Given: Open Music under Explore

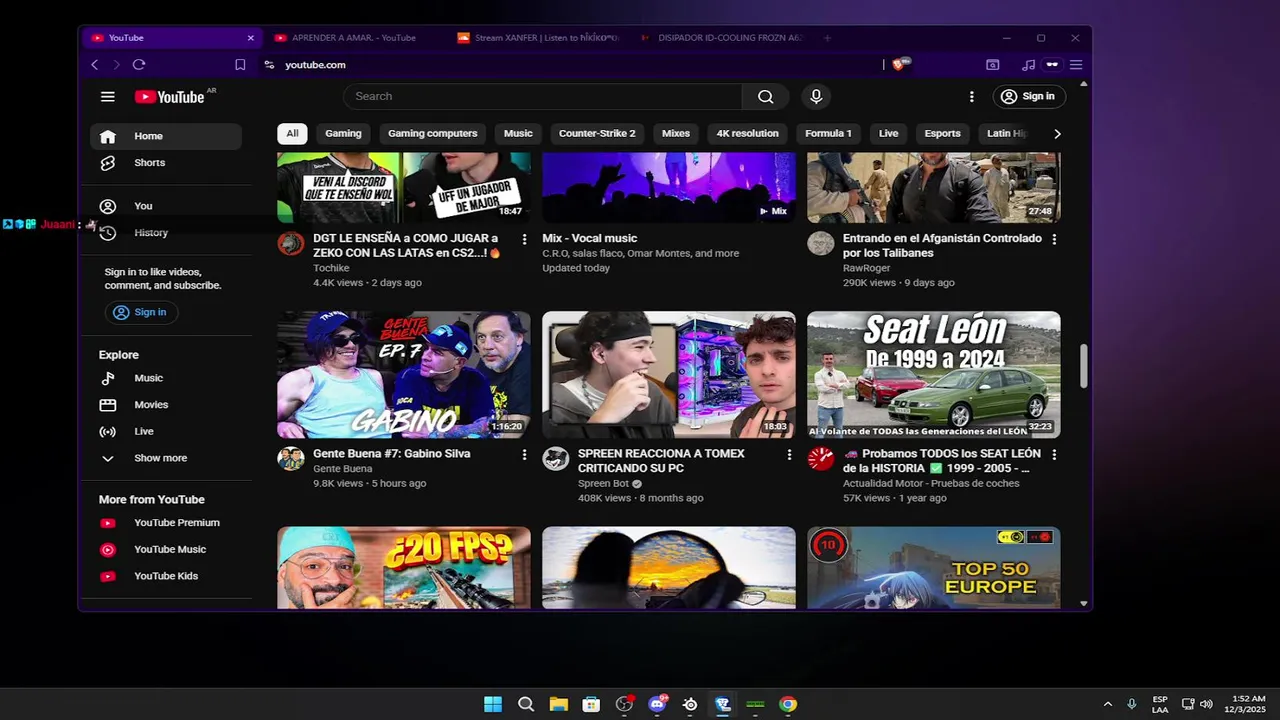Looking at the screenshot, I should coord(166,379).
